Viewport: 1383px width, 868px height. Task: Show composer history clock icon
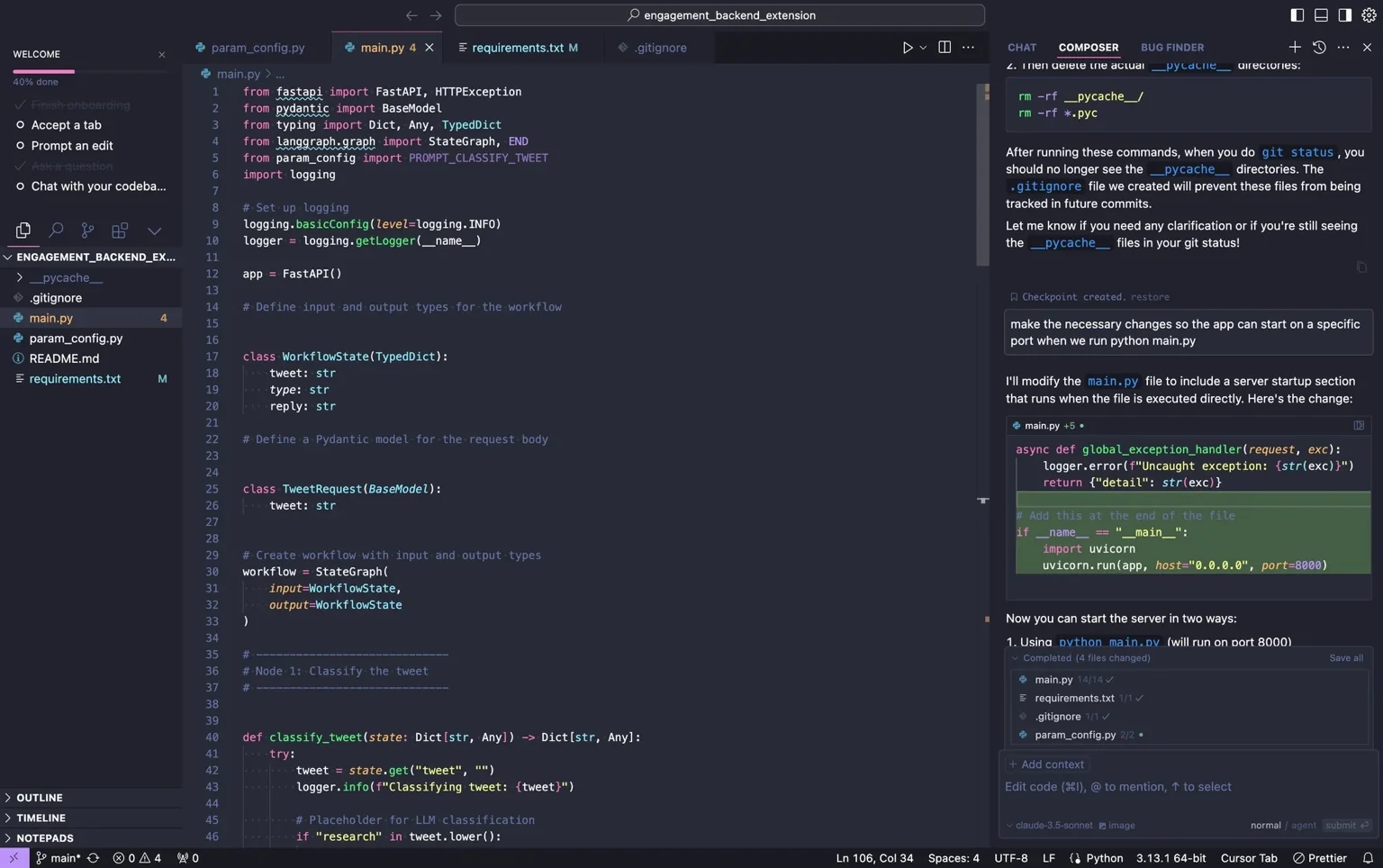click(1319, 47)
